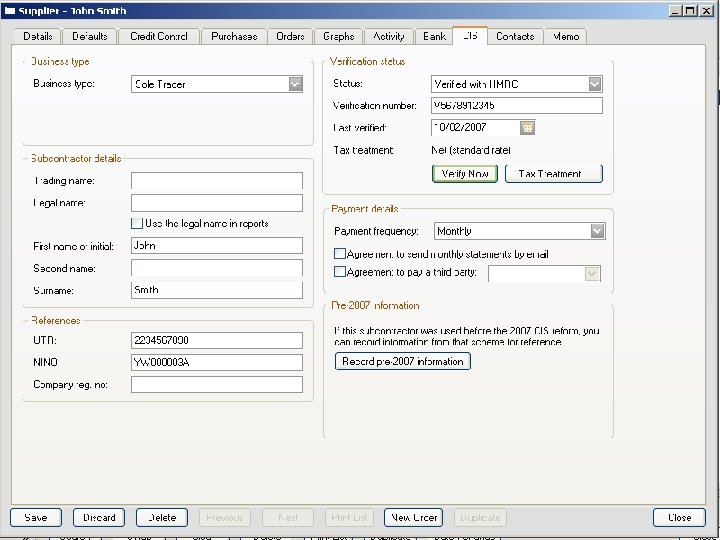Image resolution: width=720 pixels, height=540 pixels.
Task: Open the verification Status dropdown
Action: point(595,84)
